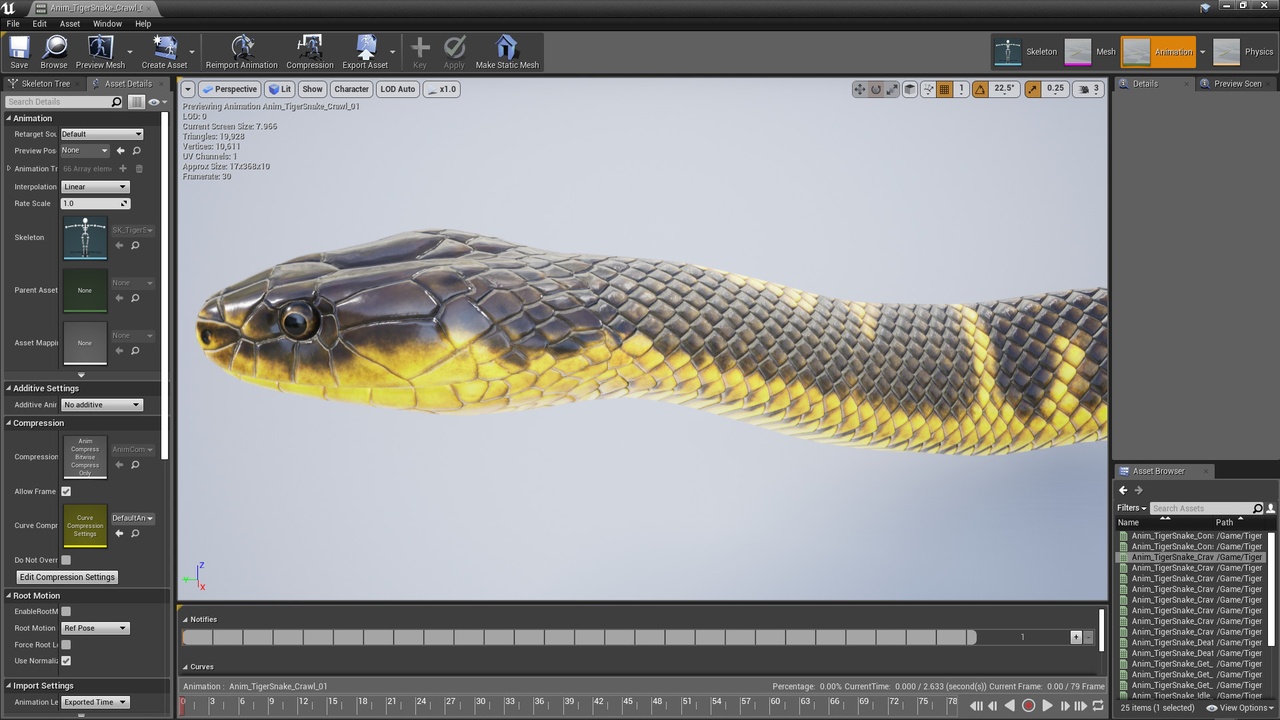Image resolution: width=1280 pixels, height=720 pixels.
Task: Select the scale gizmo mode icon
Action: 892,89
